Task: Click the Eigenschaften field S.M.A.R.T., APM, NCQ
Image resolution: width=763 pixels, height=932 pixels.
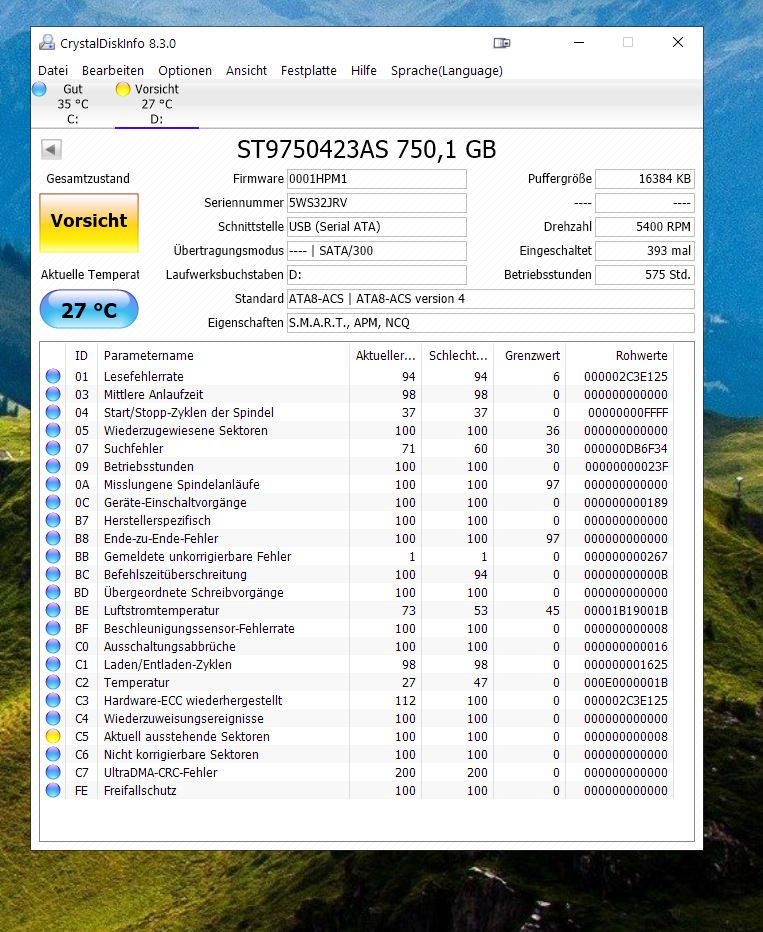Action: (491, 323)
